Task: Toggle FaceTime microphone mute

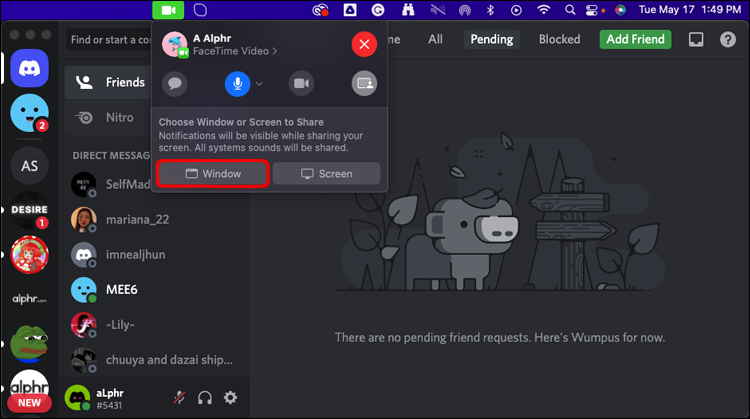Action: (x=237, y=84)
